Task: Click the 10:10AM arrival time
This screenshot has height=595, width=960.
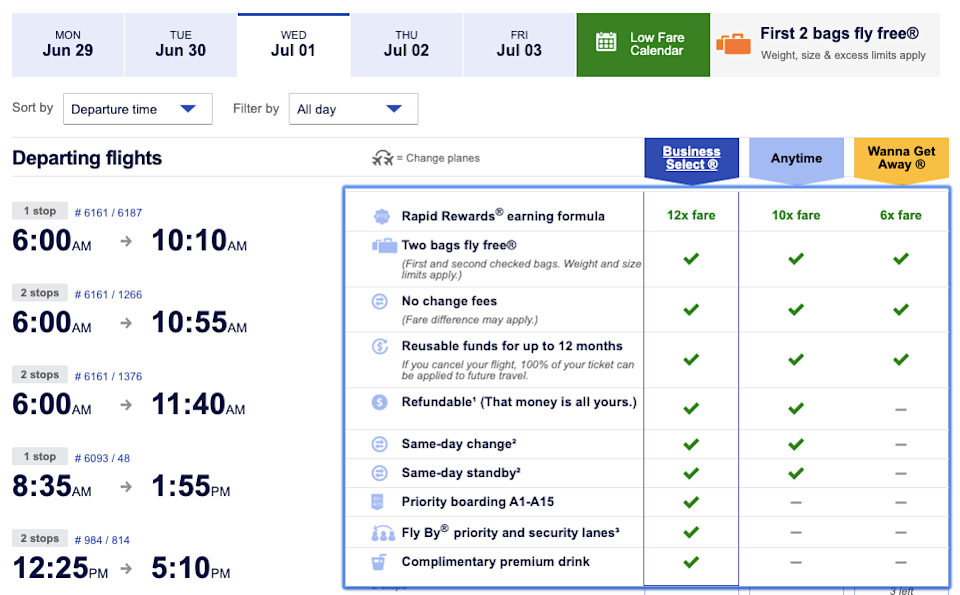Action: click(x=200, y=241)
